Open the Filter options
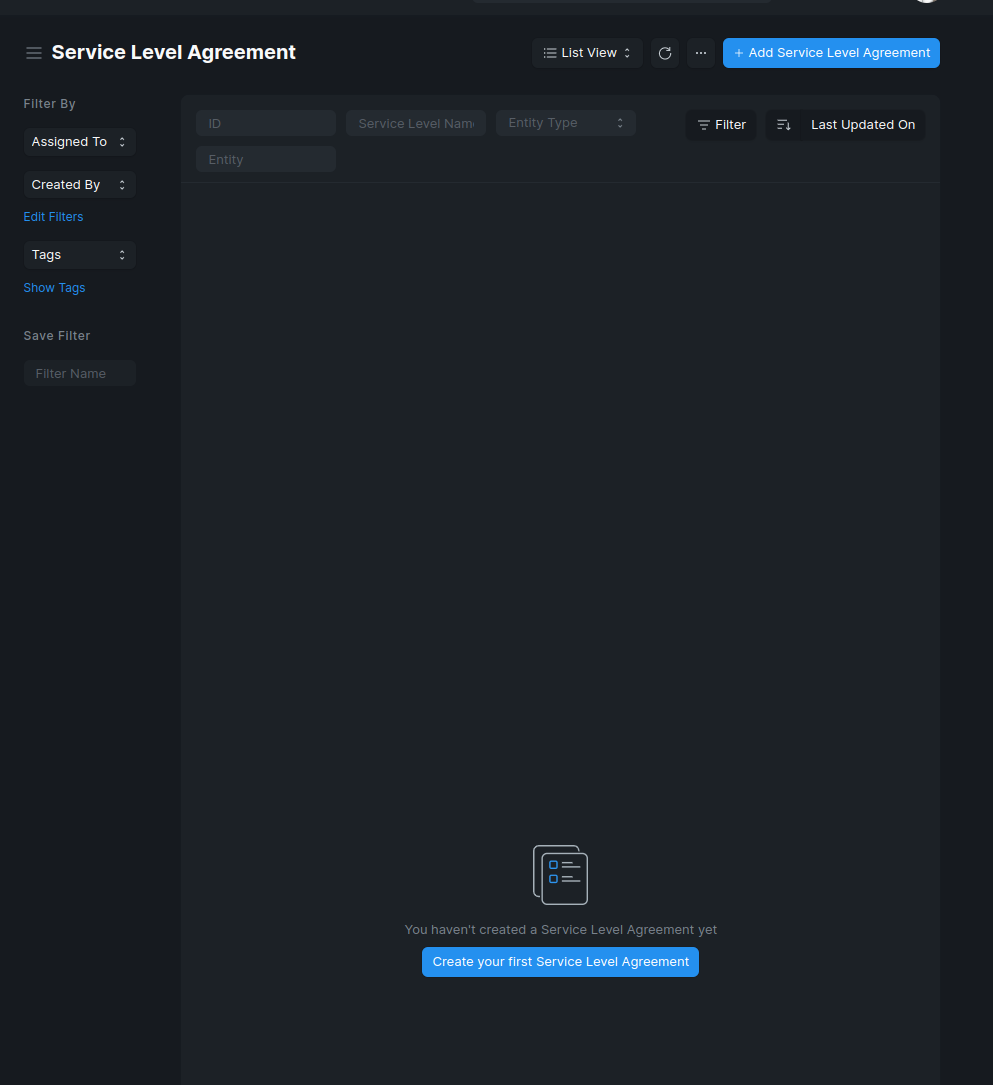Viewport: 993px width, 1085px height. coord(721,124)
